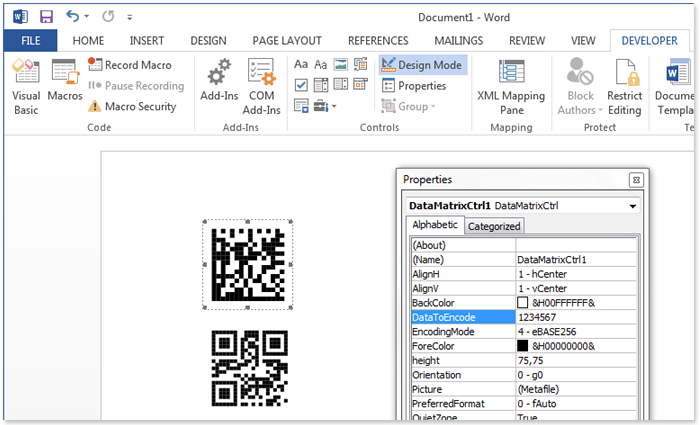Switch to the INSERT tab
The height and width of the screenshot is (425, 700).
tap(147, 41)
